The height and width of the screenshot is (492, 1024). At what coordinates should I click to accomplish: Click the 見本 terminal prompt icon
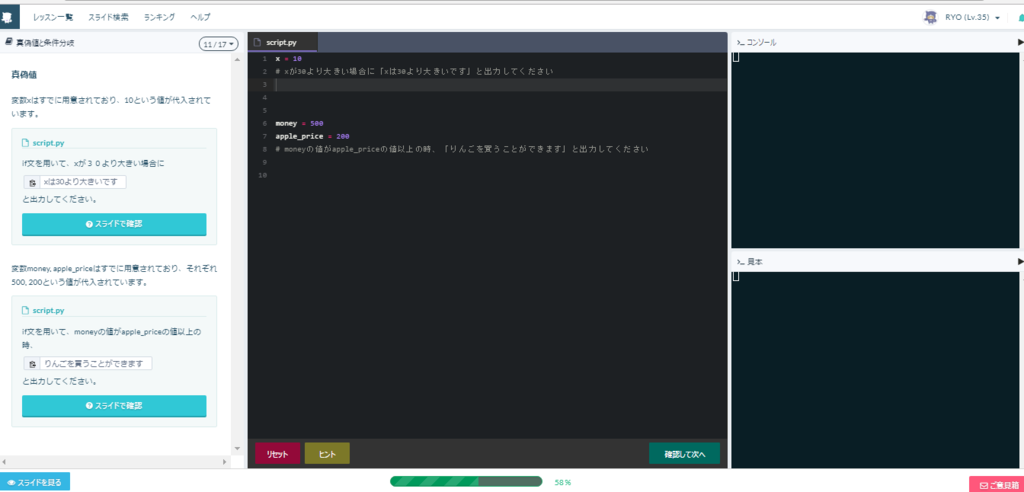(741, 262)
